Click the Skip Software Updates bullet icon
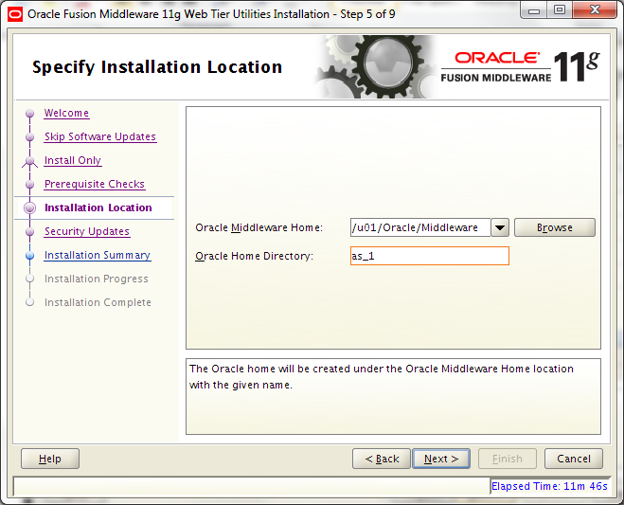Viewport: 624px width, 505px height. coord(30,137)
